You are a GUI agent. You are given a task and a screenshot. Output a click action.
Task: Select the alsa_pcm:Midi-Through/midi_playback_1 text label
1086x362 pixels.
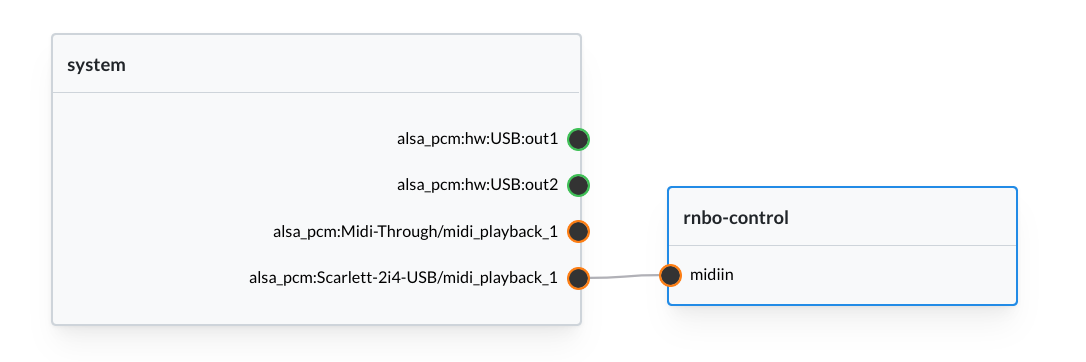(x=416, y=232)
